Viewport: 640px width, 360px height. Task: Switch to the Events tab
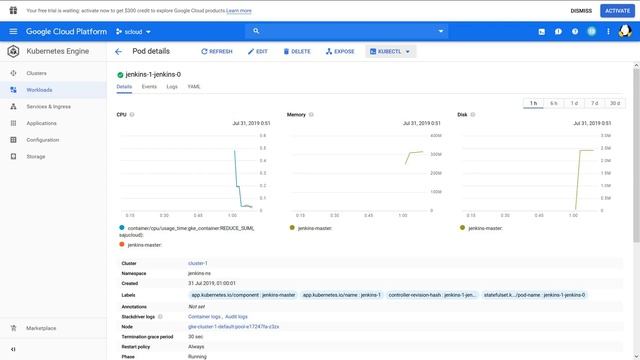click(x=149, y=87)
